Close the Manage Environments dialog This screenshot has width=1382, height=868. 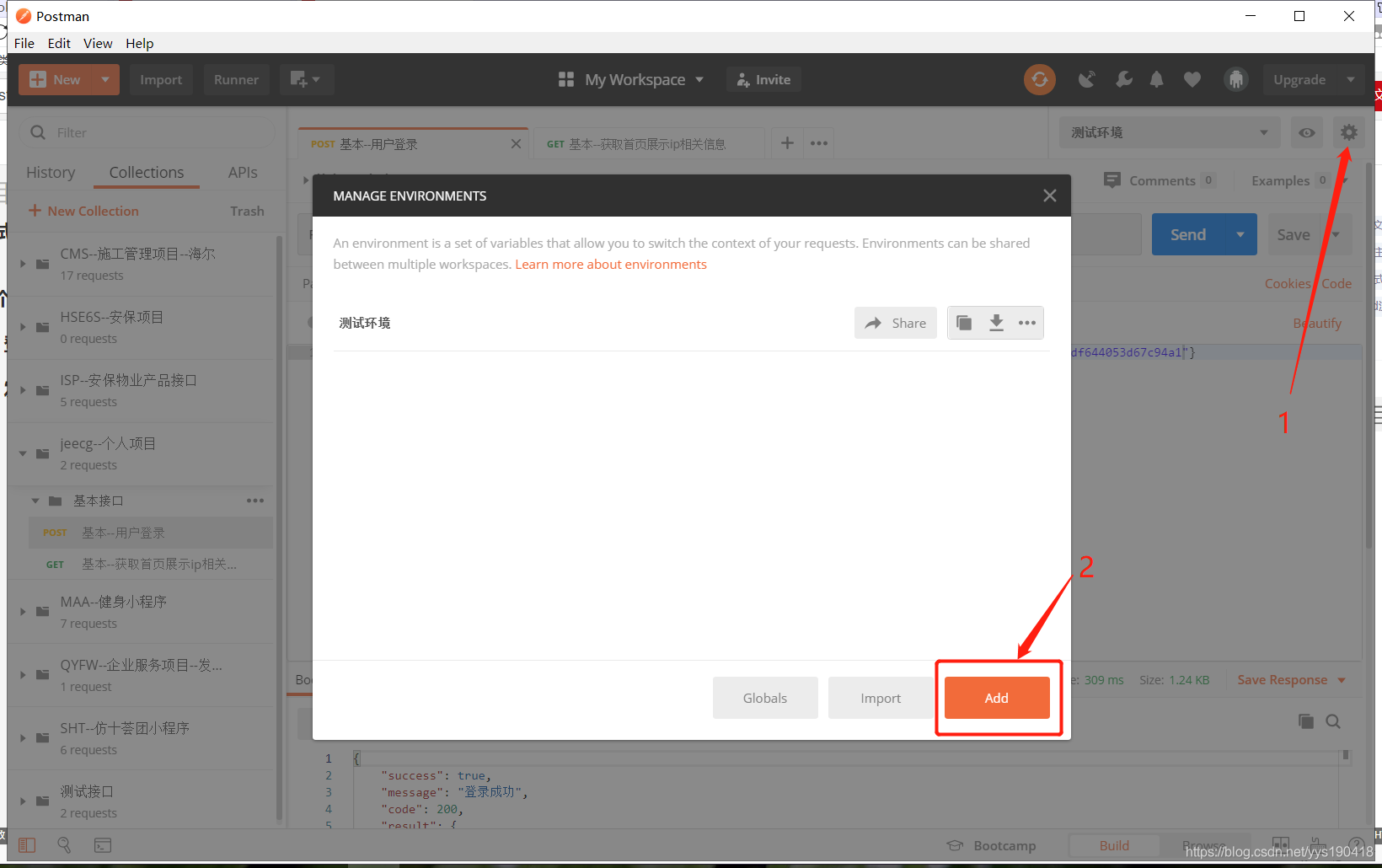tap(1050, 196)
